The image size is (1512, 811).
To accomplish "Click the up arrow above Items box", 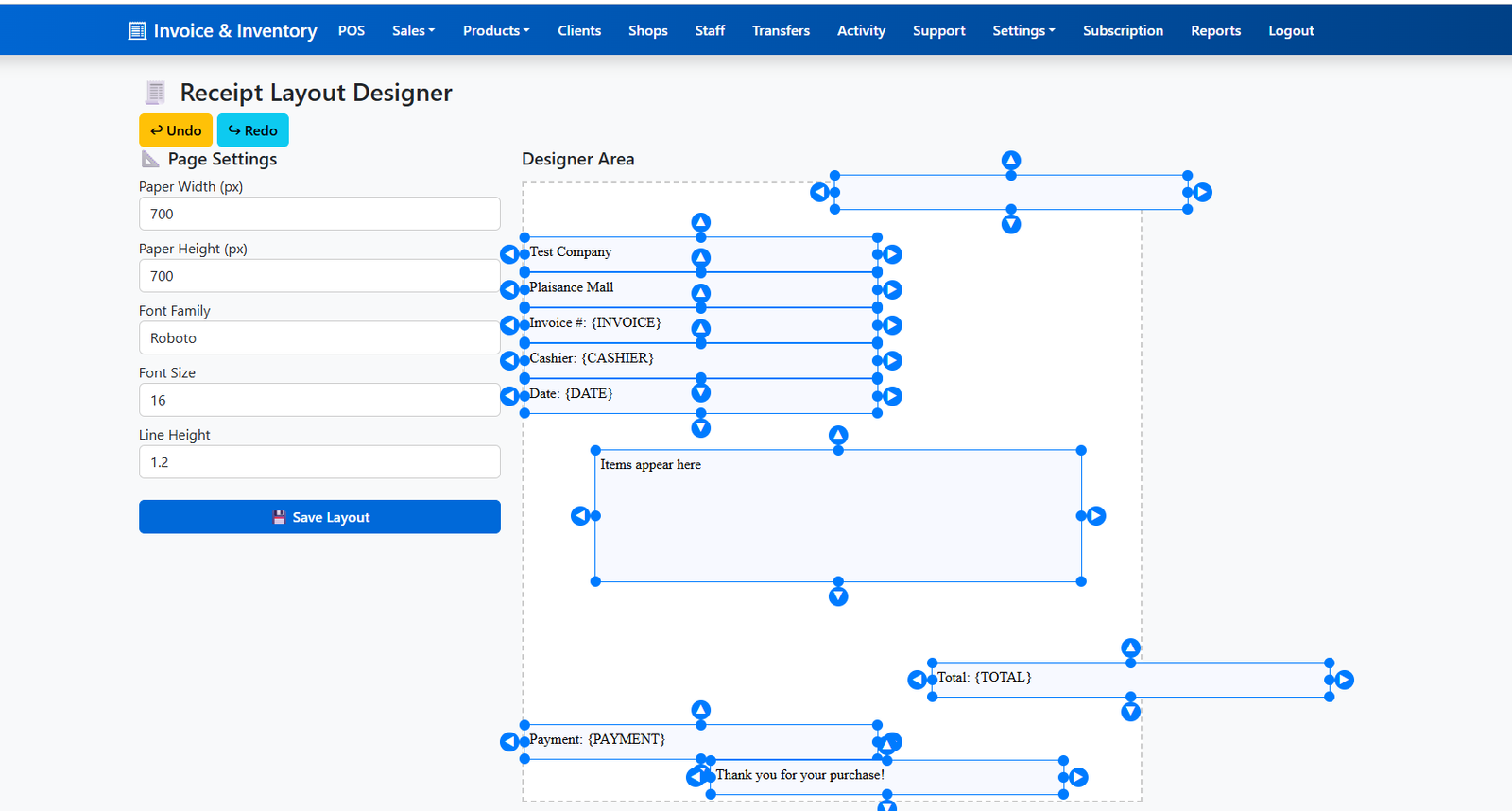I will click(x=838, y=435).
